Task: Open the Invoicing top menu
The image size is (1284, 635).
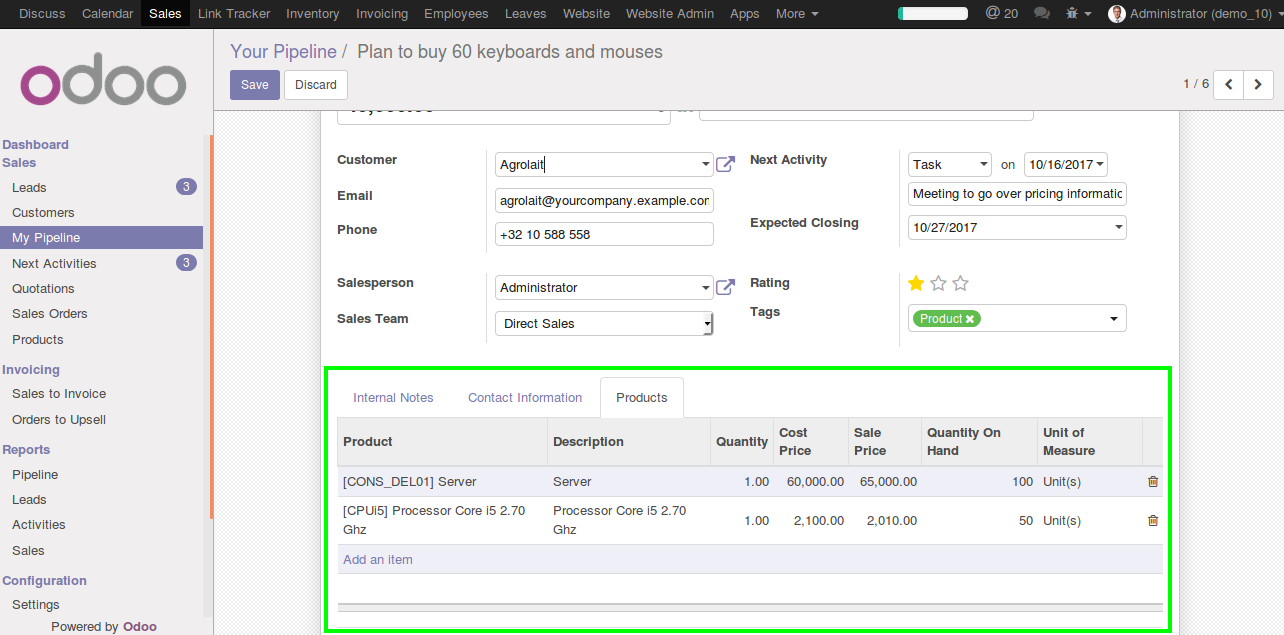Action: pos(382,14)
